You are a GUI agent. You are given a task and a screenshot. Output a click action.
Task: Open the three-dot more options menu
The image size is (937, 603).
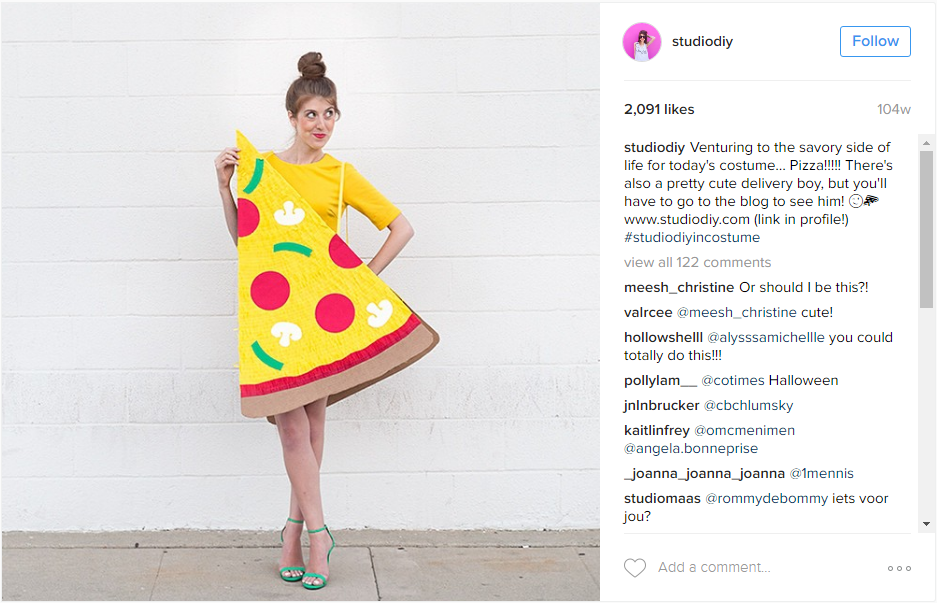[899, 568]
